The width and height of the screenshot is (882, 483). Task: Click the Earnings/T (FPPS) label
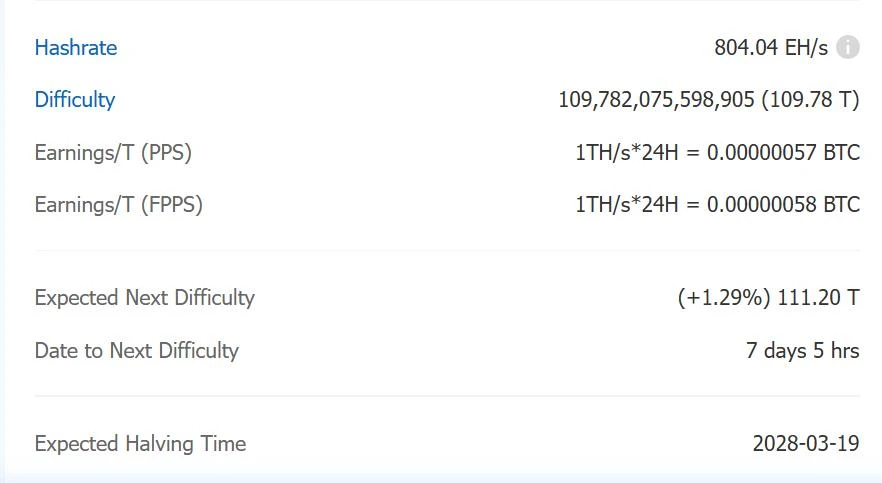[119, 205]
